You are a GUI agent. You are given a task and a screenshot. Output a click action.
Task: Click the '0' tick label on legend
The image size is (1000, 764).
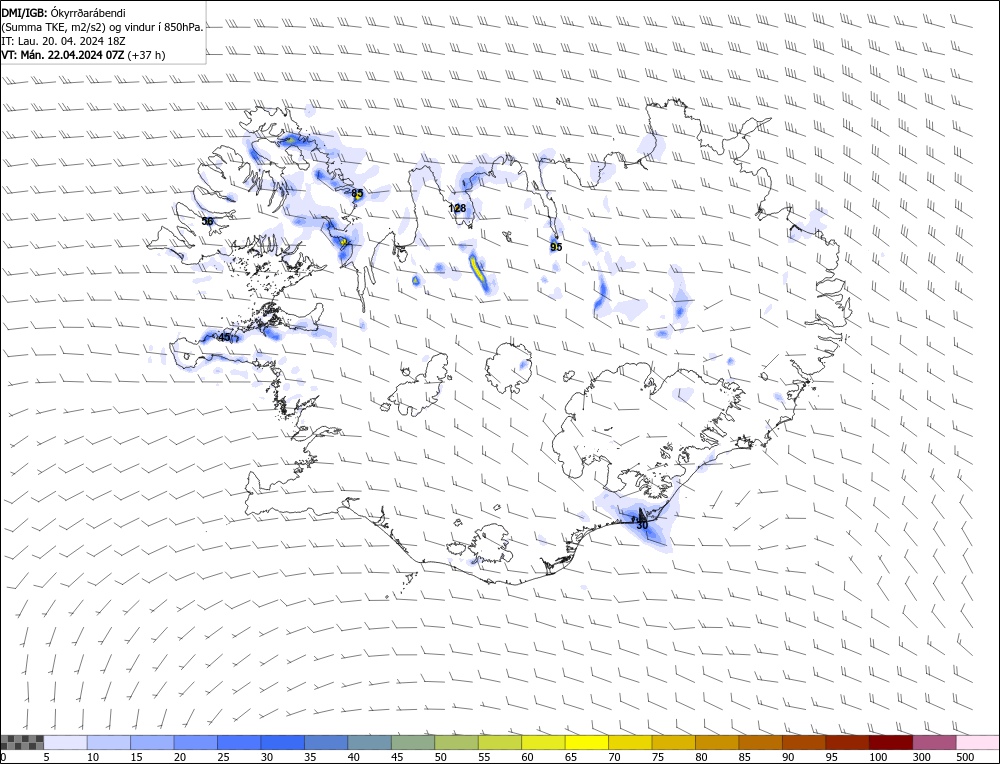coord(4,757)
